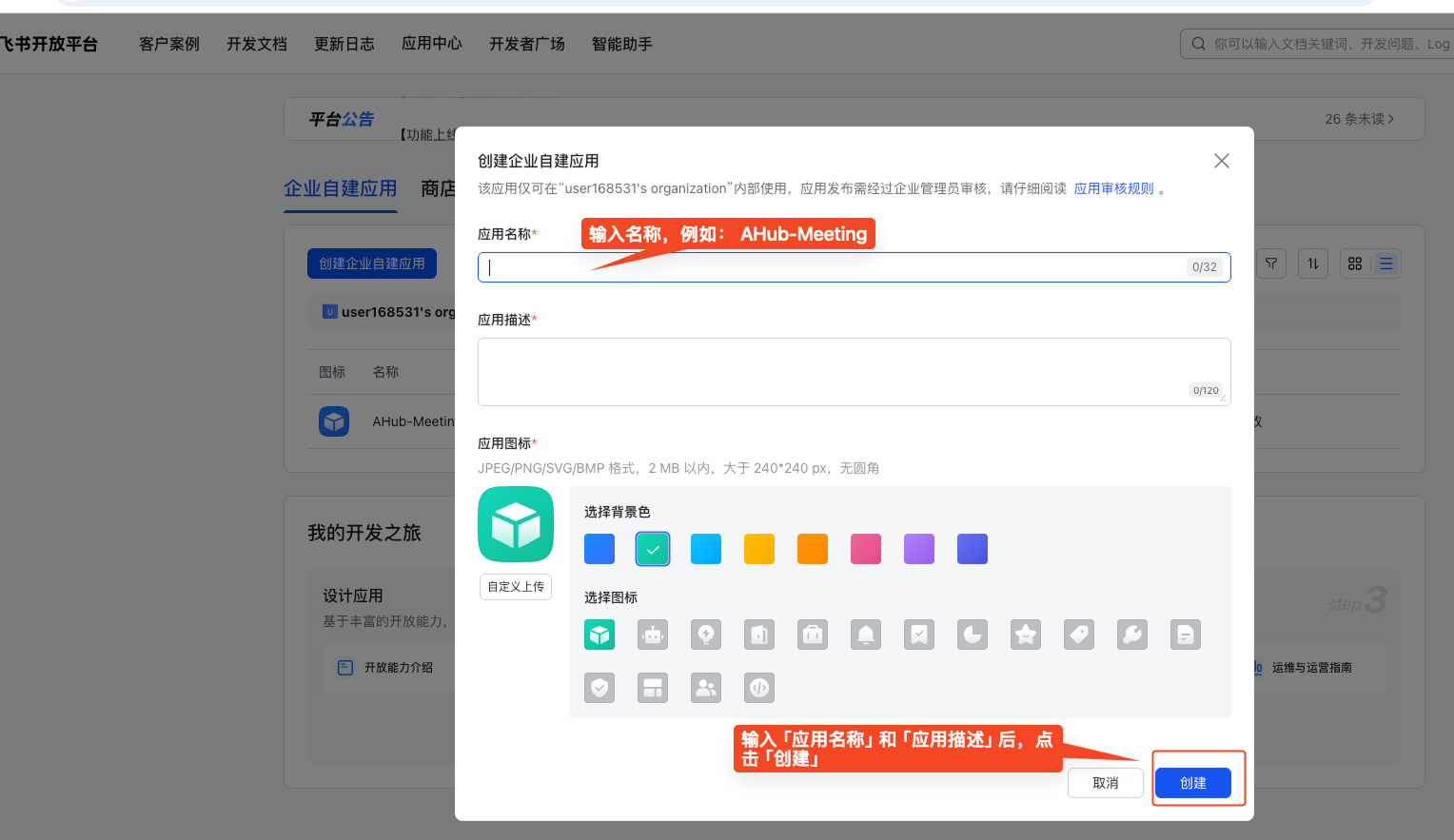Select the wrench tool app icon
Viewport: 1454px width, 840px height.
(1132, 635)
